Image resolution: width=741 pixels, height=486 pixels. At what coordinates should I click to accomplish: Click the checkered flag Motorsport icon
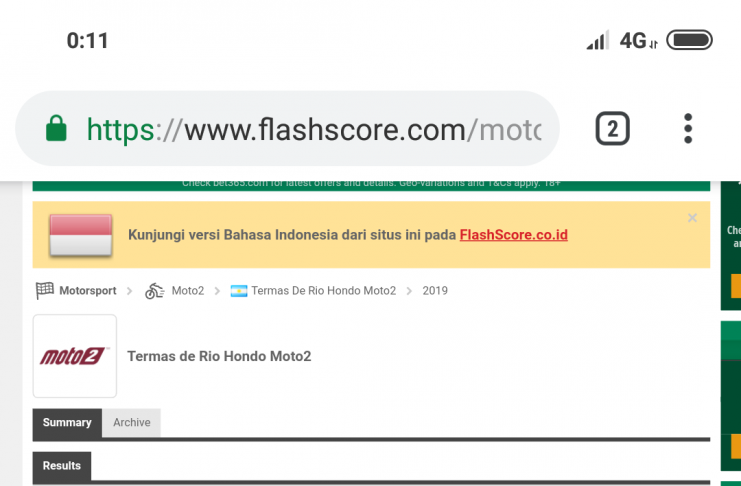pos(44,291)
